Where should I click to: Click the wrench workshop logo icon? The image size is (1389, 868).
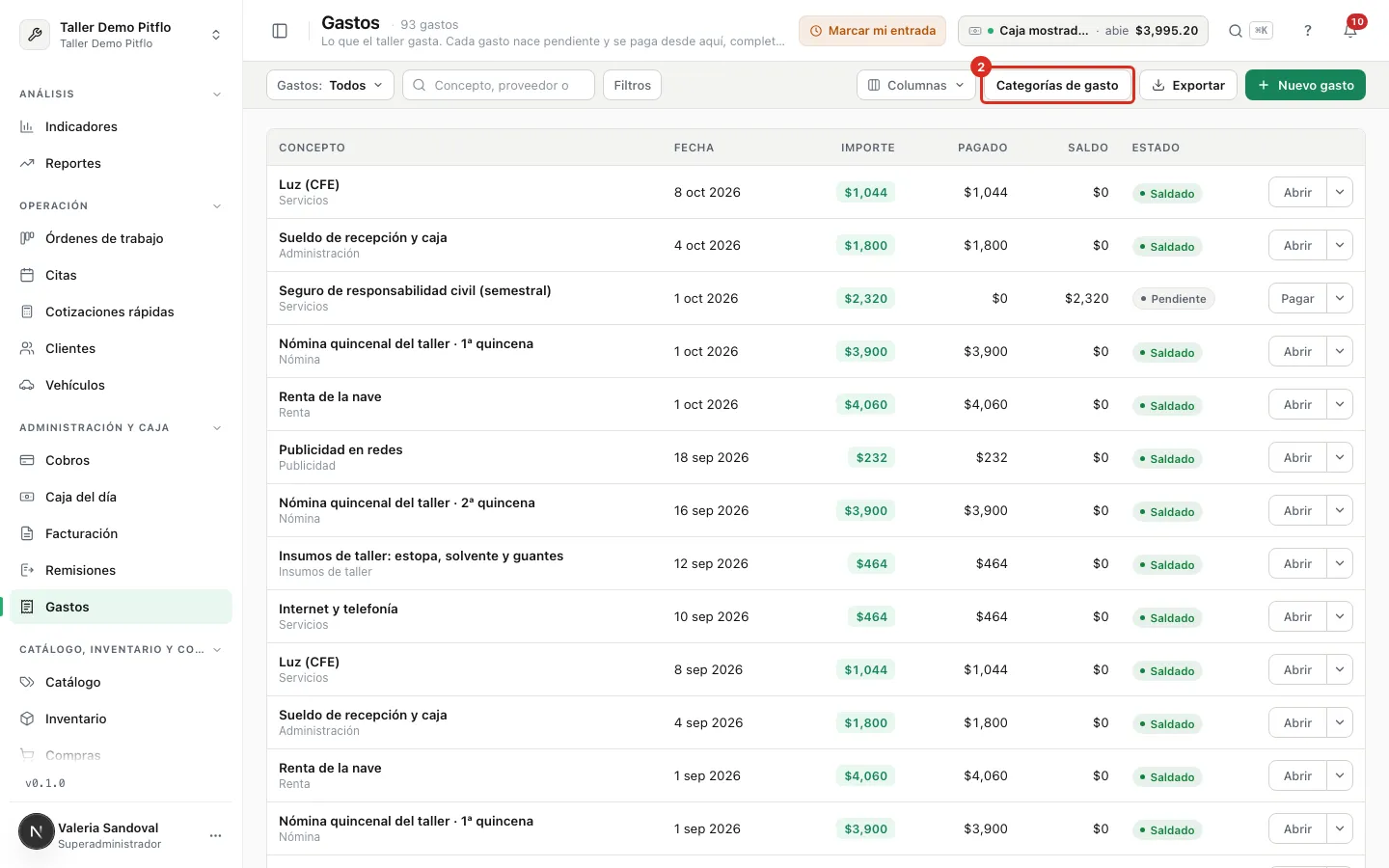[35, 35]
